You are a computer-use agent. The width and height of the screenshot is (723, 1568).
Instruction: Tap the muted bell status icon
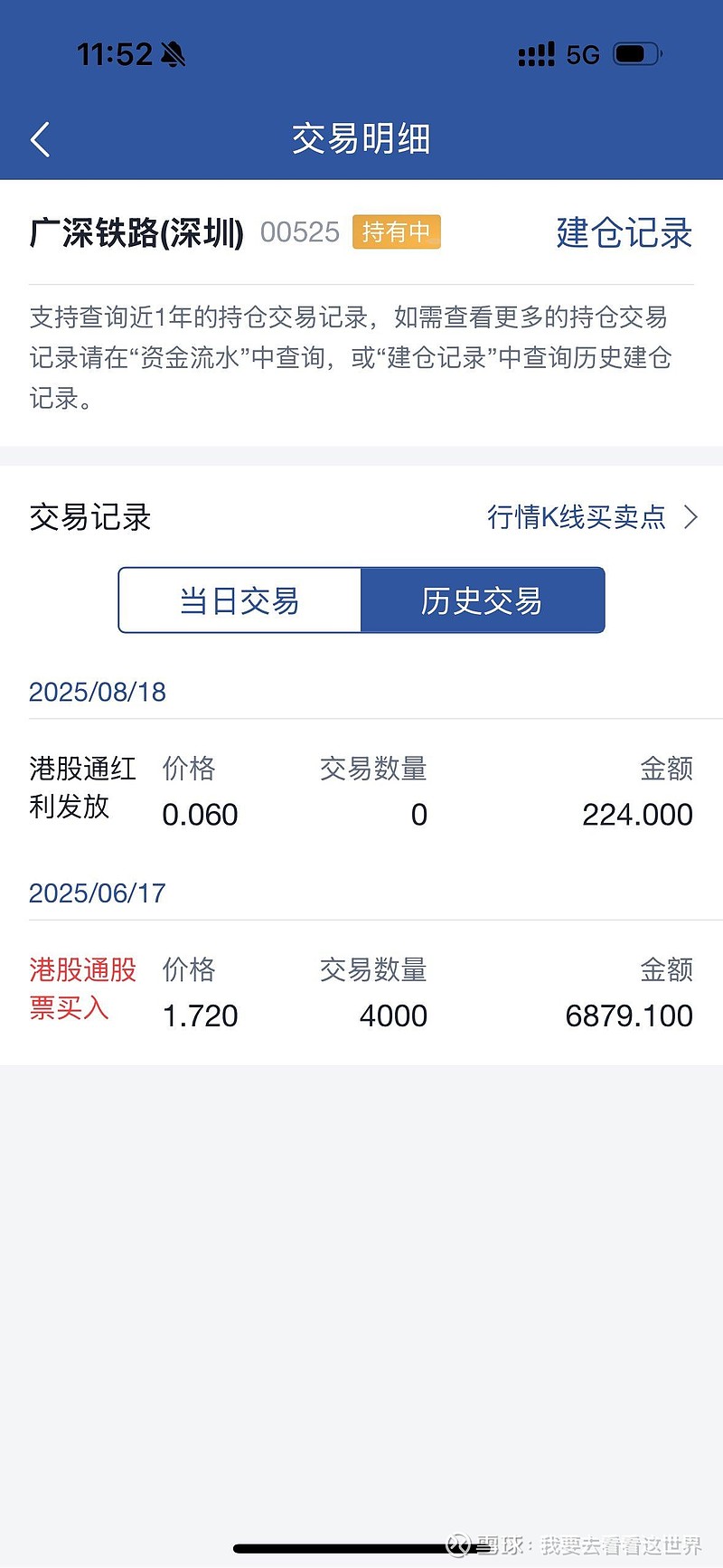click(x=173, y=55)
